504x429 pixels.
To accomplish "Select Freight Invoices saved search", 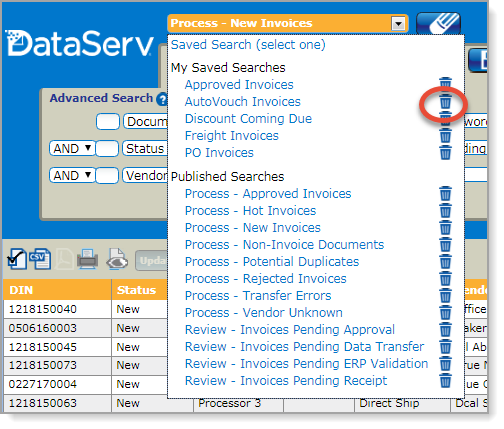I will [232, 136].
